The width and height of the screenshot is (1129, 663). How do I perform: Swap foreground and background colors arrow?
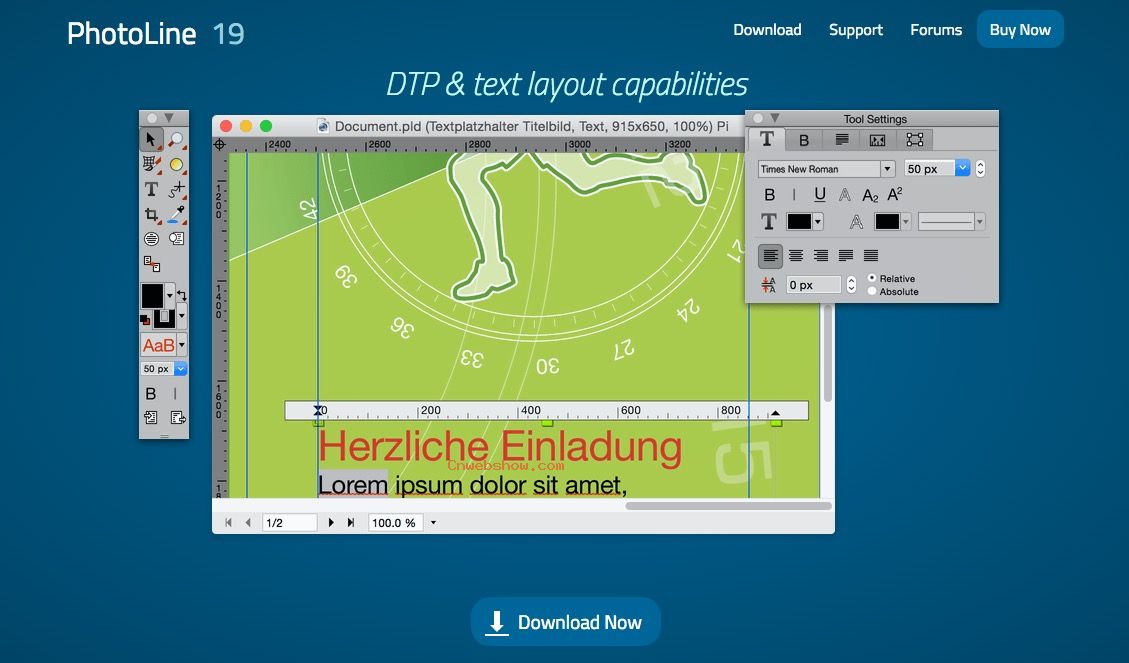pos(181,295)
